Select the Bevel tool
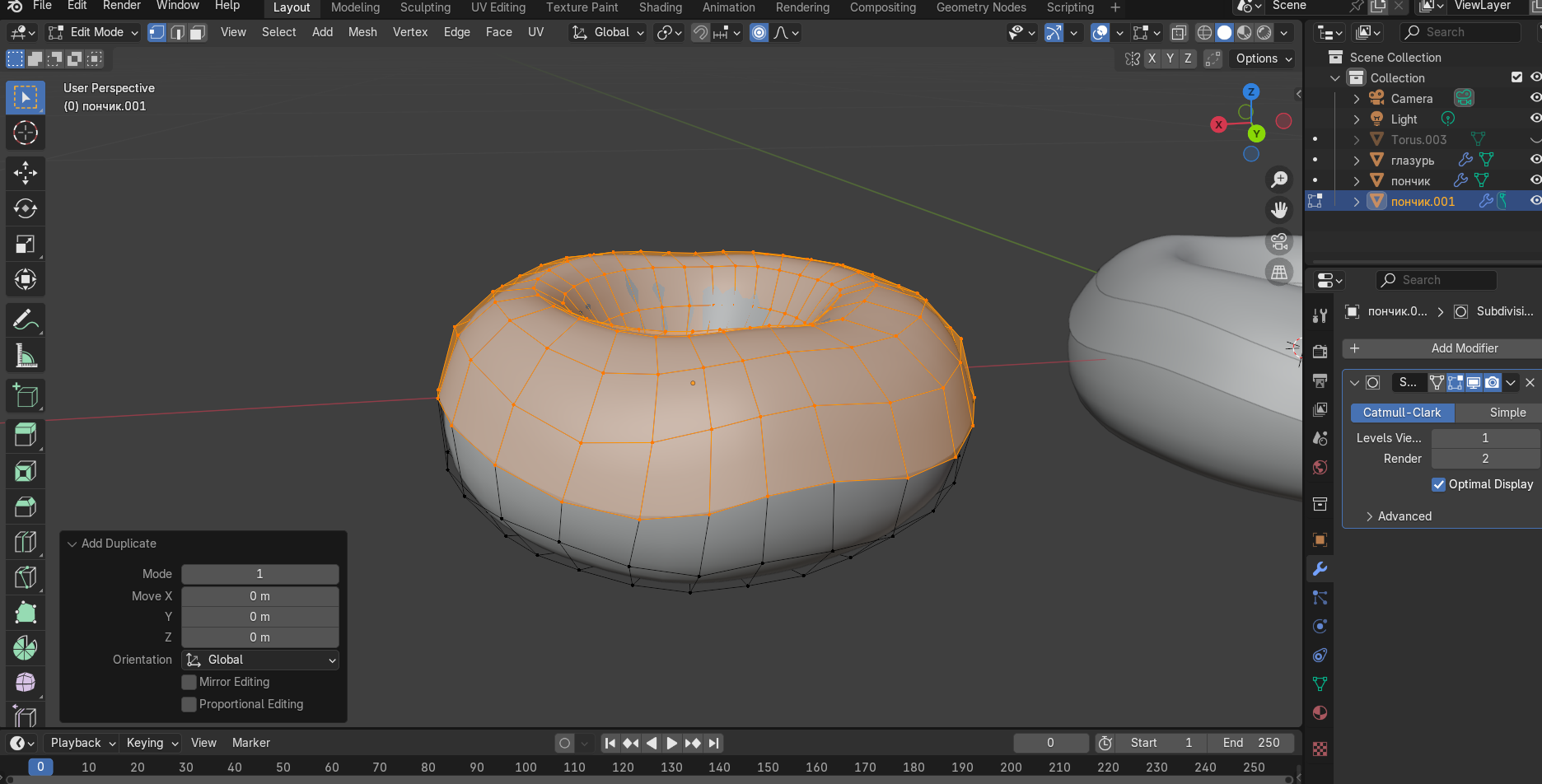Image resolution: width=1542 pixels, height=784 pixels. 26,506
